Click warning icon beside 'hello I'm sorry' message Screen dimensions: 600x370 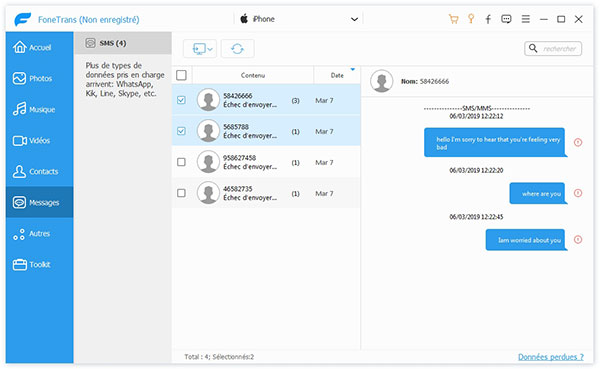coord(578,142)
